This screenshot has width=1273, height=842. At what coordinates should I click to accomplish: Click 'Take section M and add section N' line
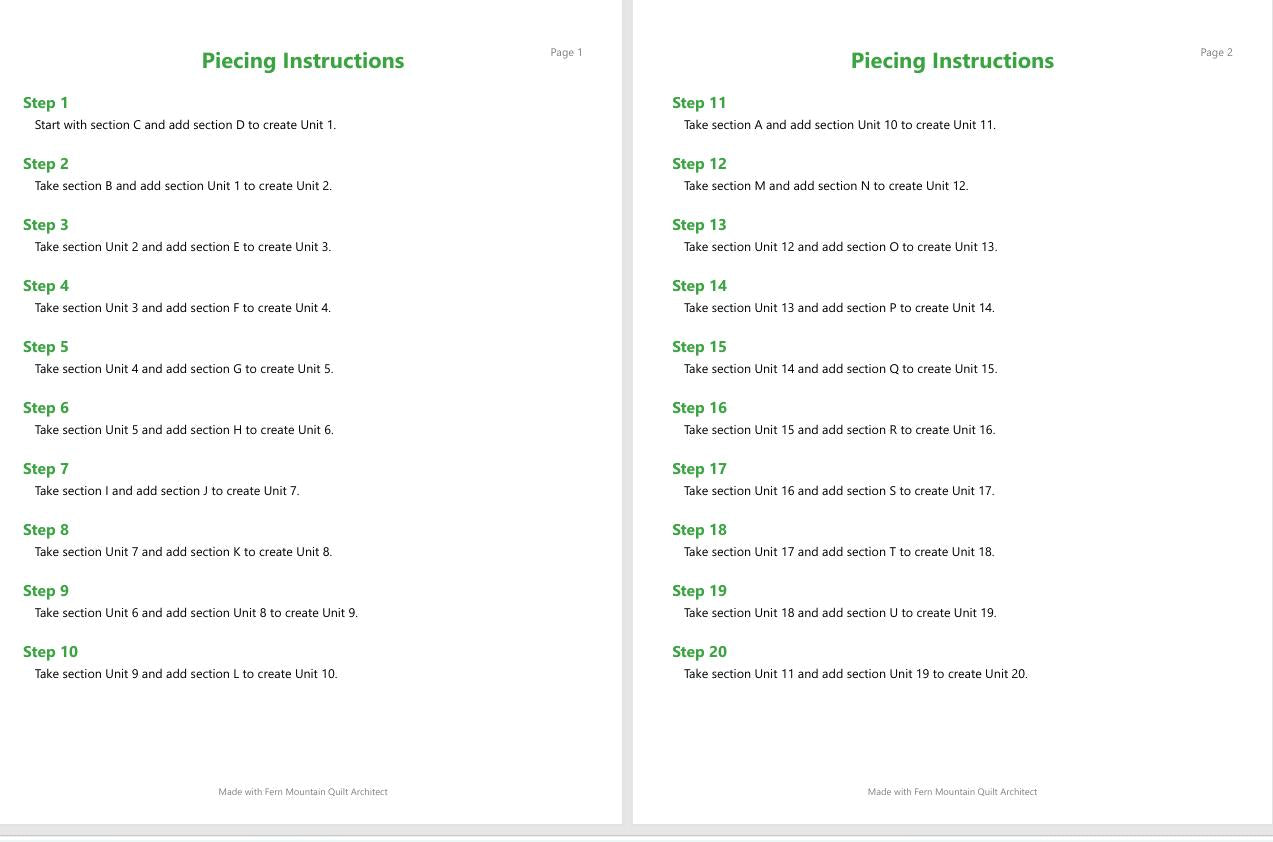pyautogui.click(x=826, y=186)
